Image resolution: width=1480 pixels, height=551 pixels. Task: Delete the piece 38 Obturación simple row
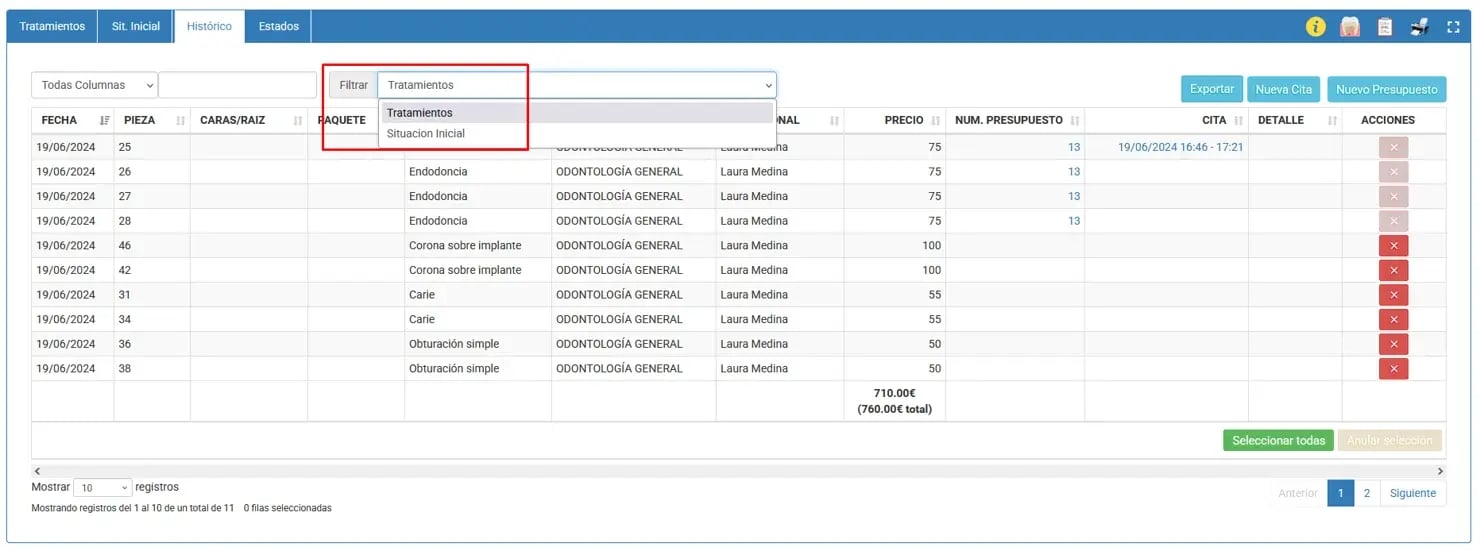coord(1393,369)
